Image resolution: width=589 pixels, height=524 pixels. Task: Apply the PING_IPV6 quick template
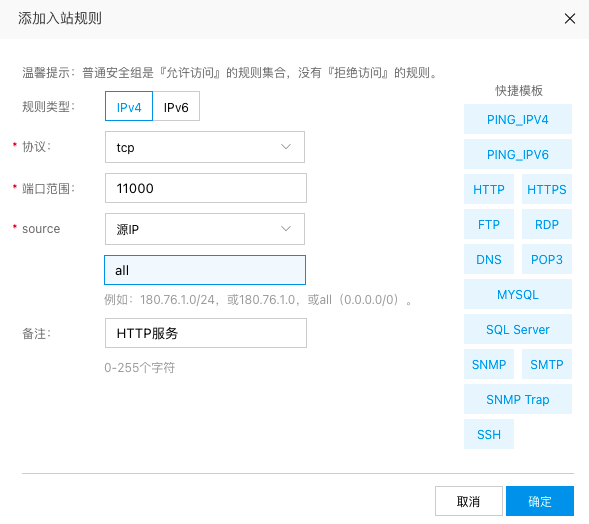[x=518, y=154]
